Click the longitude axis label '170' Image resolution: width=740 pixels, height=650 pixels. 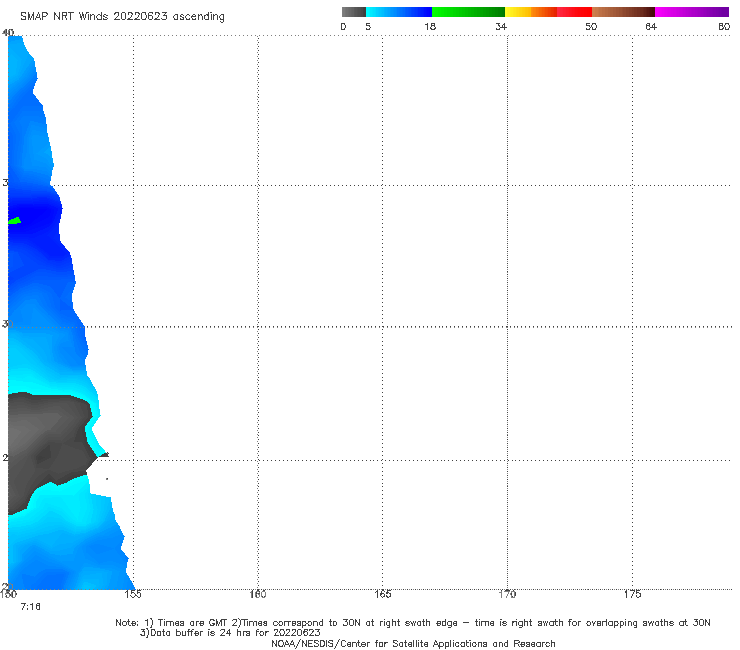(x=507, y=594)
